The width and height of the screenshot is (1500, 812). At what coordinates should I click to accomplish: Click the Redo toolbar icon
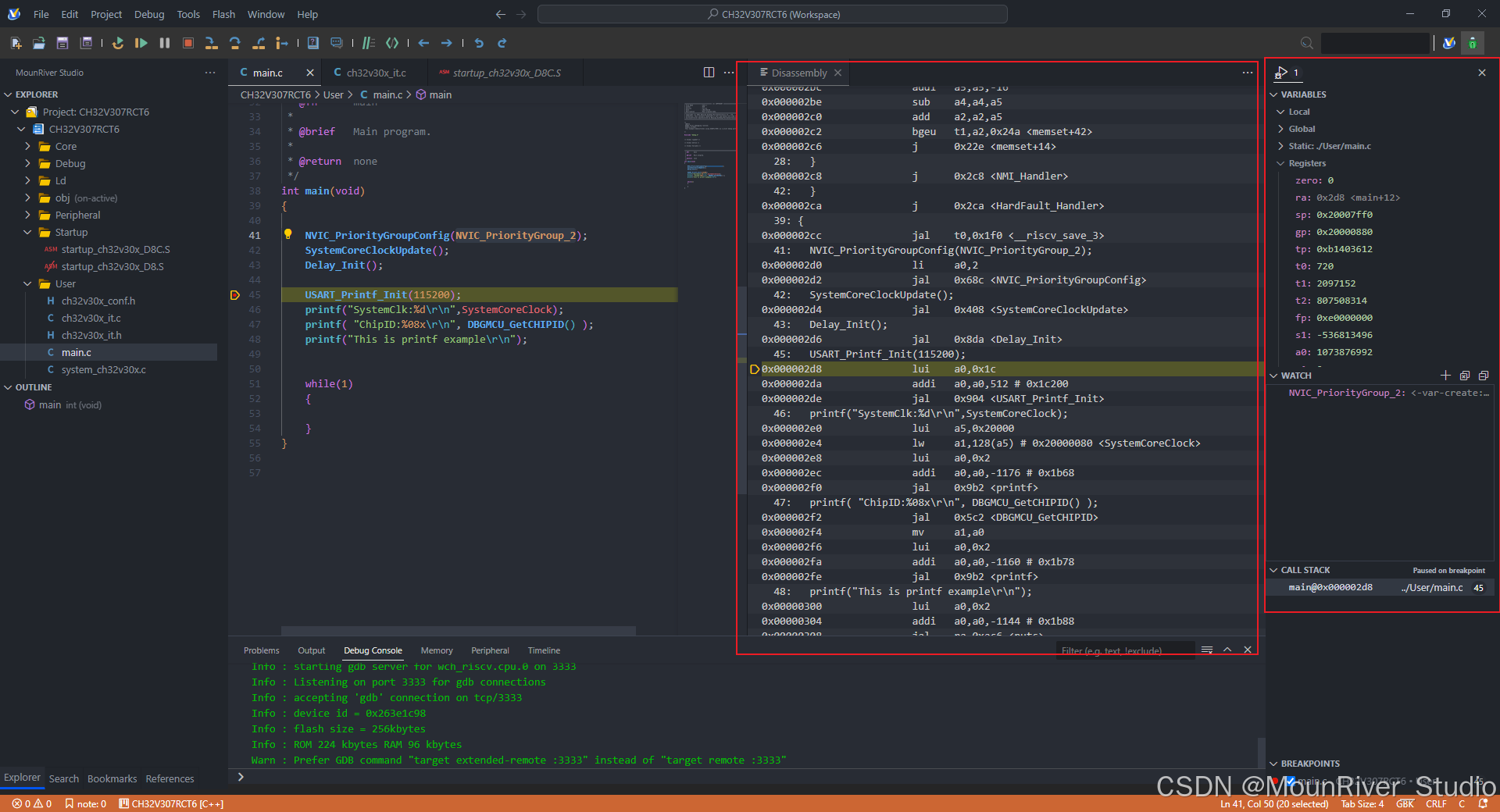pos(502,43)
